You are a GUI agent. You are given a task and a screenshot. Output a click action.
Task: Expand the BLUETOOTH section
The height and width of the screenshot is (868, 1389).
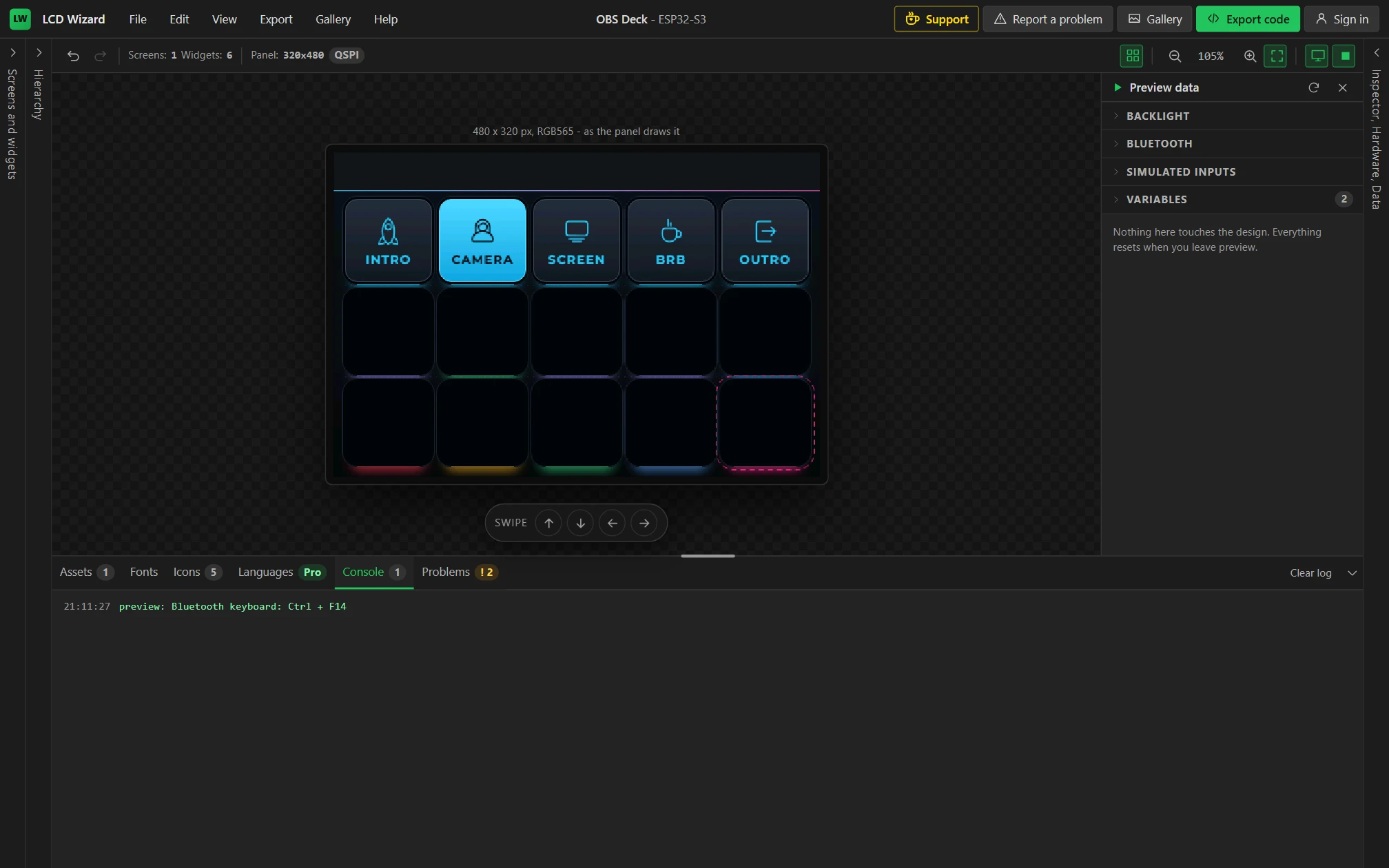[1232, 143]
